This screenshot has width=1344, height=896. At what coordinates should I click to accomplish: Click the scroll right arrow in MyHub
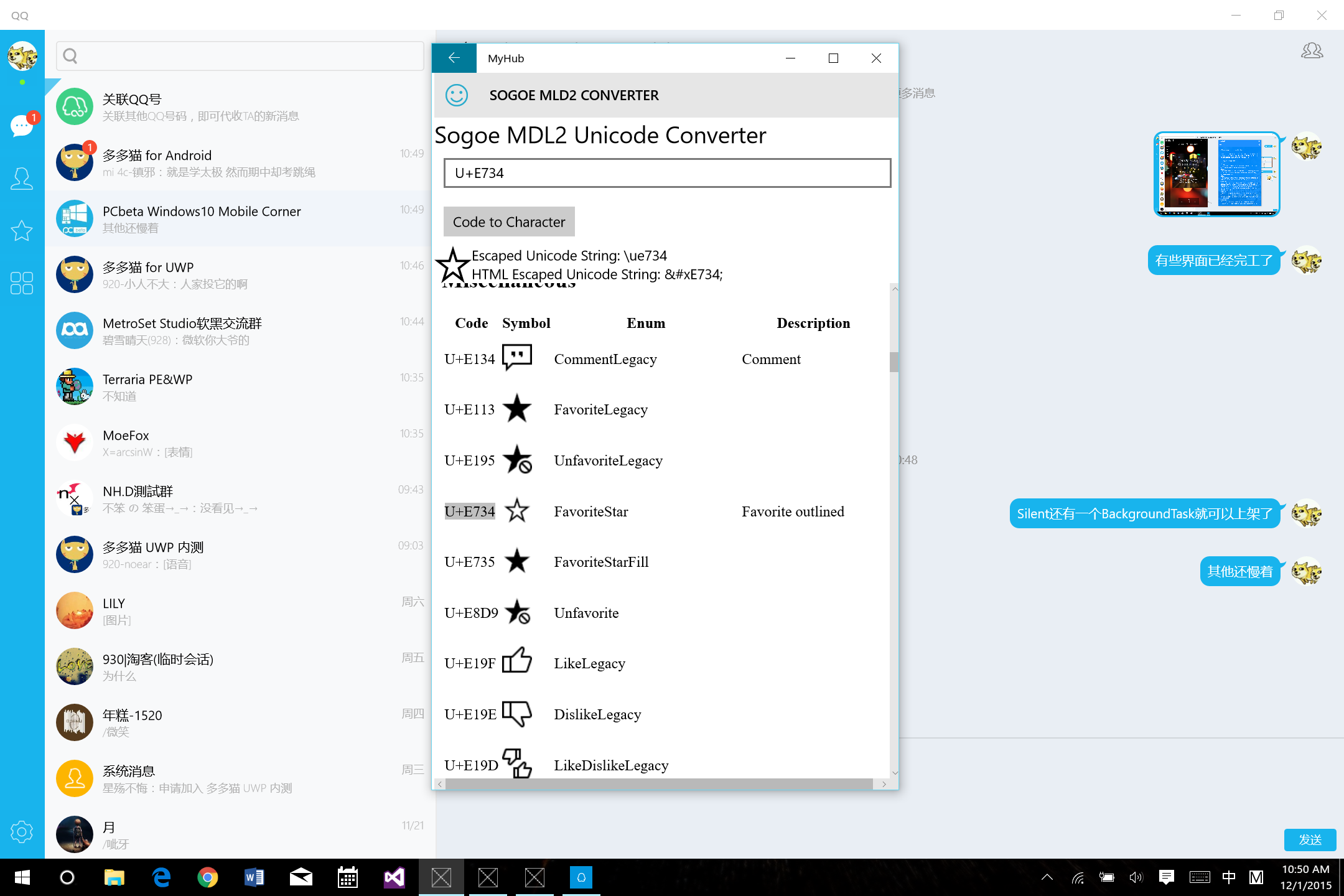(883, 784)
